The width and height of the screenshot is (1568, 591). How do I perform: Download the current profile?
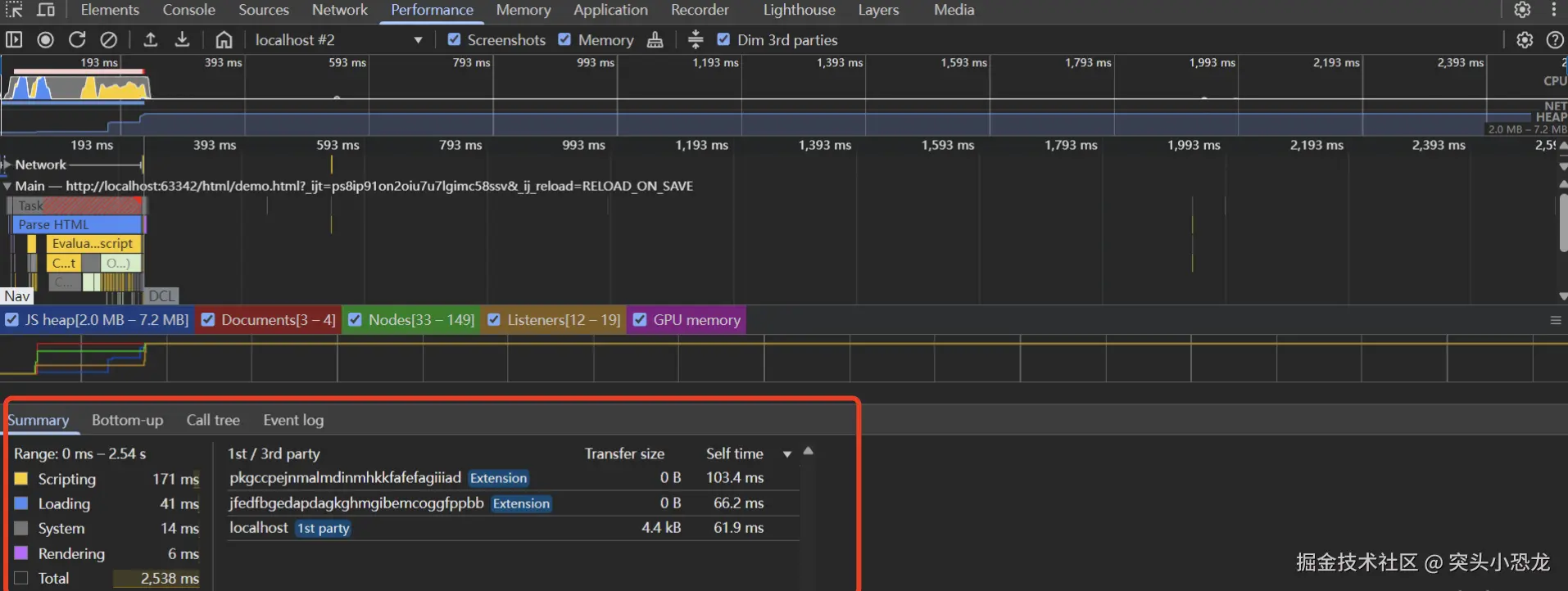tap(183, 39)
